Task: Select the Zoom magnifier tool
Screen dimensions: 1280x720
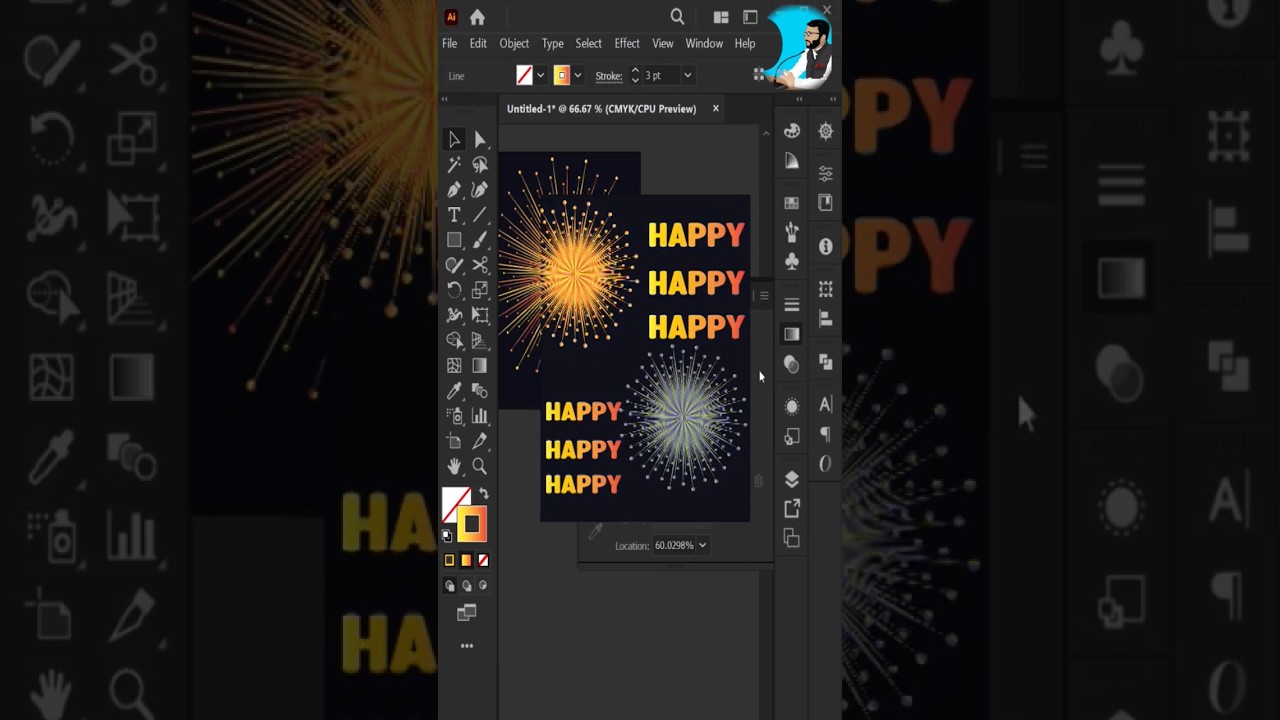Action: pos(480,466)
